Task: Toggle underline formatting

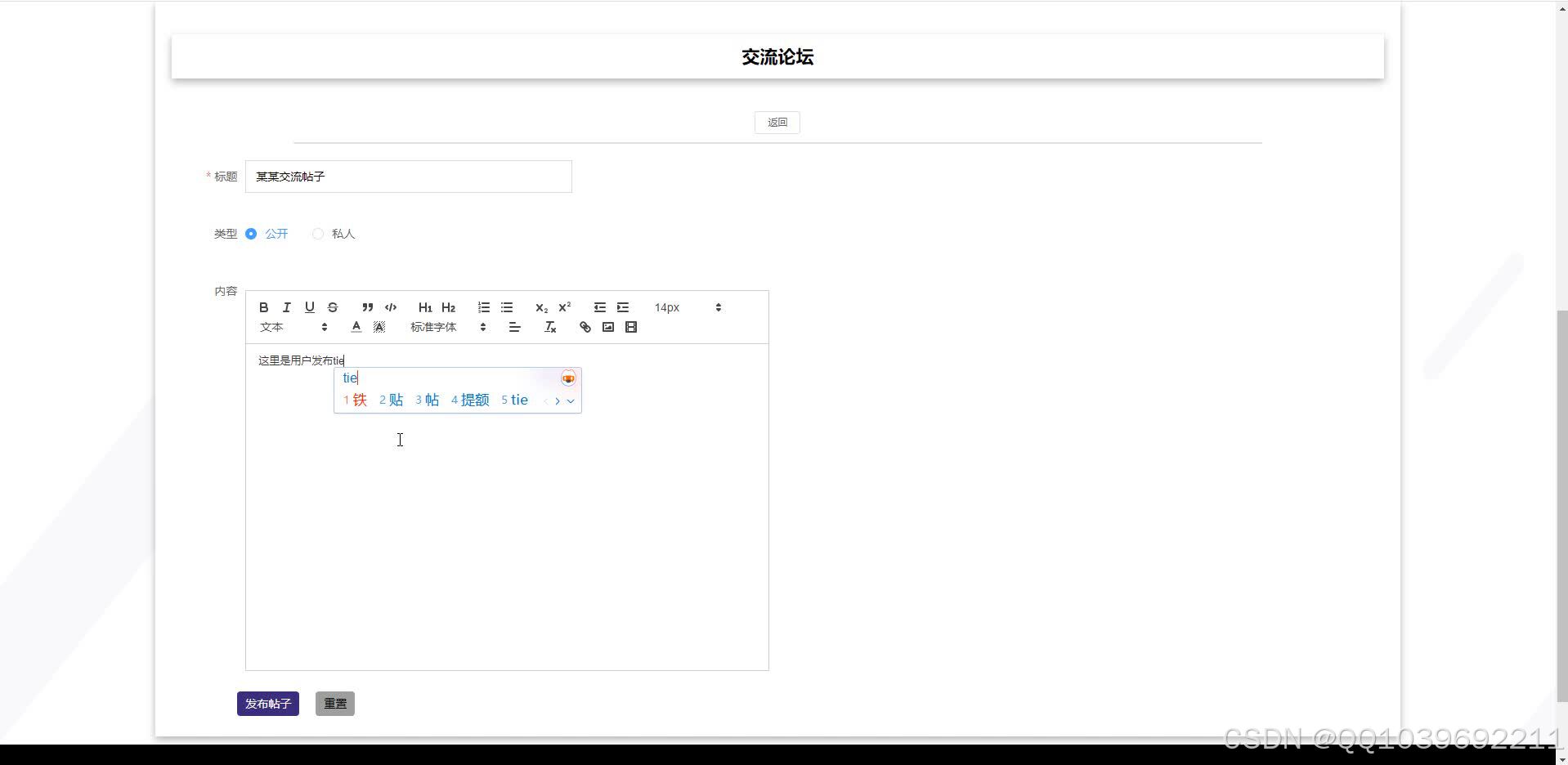Action: click(309, 307)
